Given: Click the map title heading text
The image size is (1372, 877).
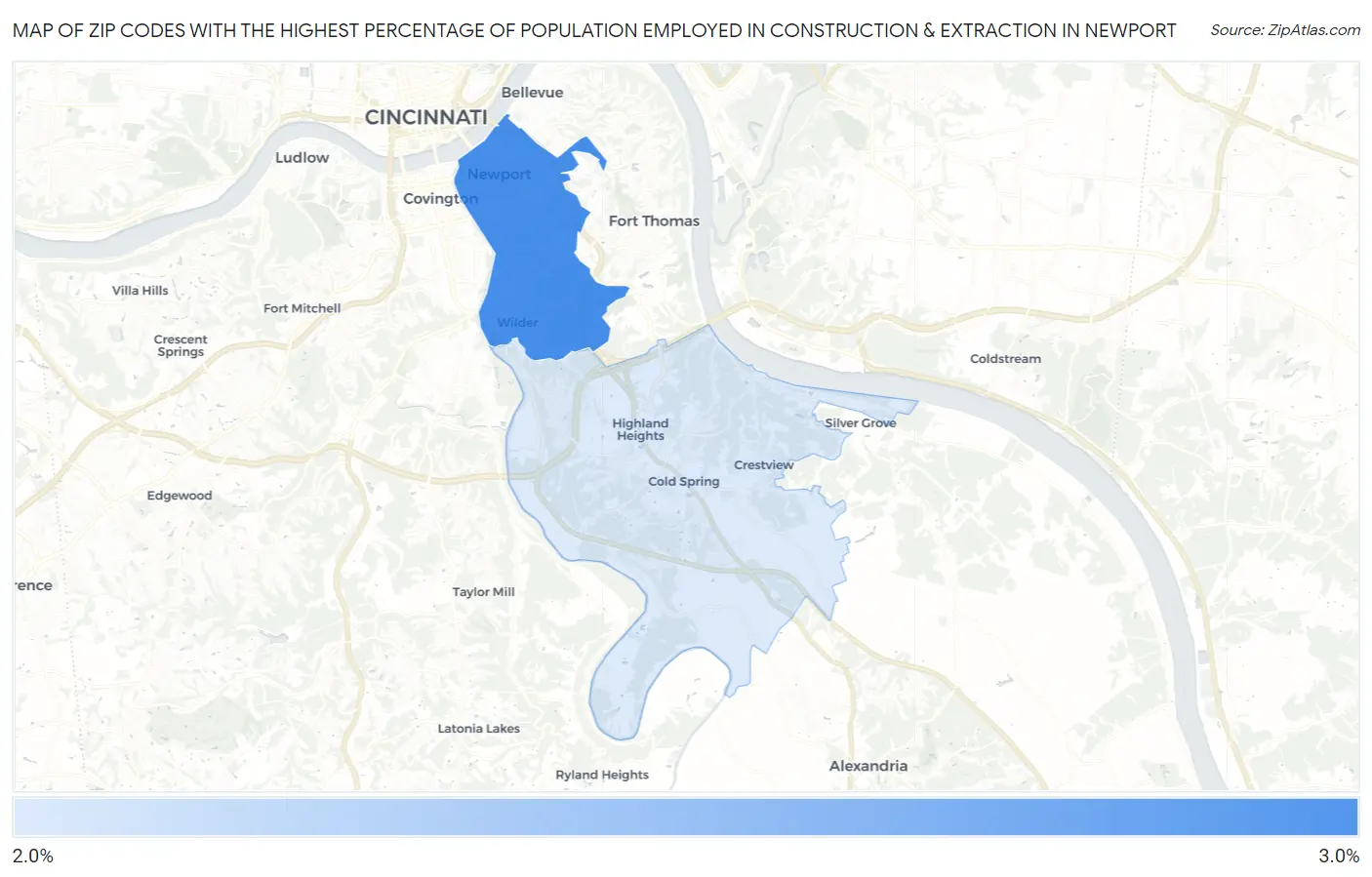Looking at the screenshot, I should coord(594,30).
